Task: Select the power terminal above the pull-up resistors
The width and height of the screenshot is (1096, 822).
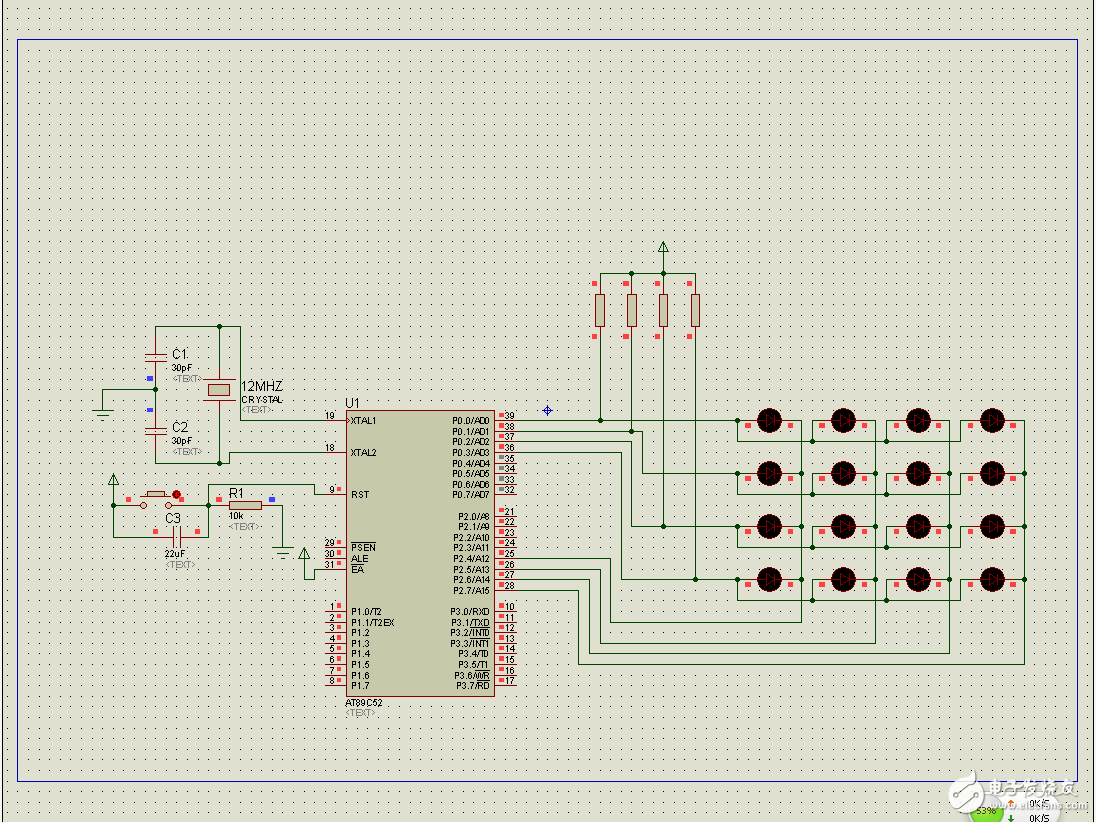Action: pyautogui.click(x=663, y=247)
